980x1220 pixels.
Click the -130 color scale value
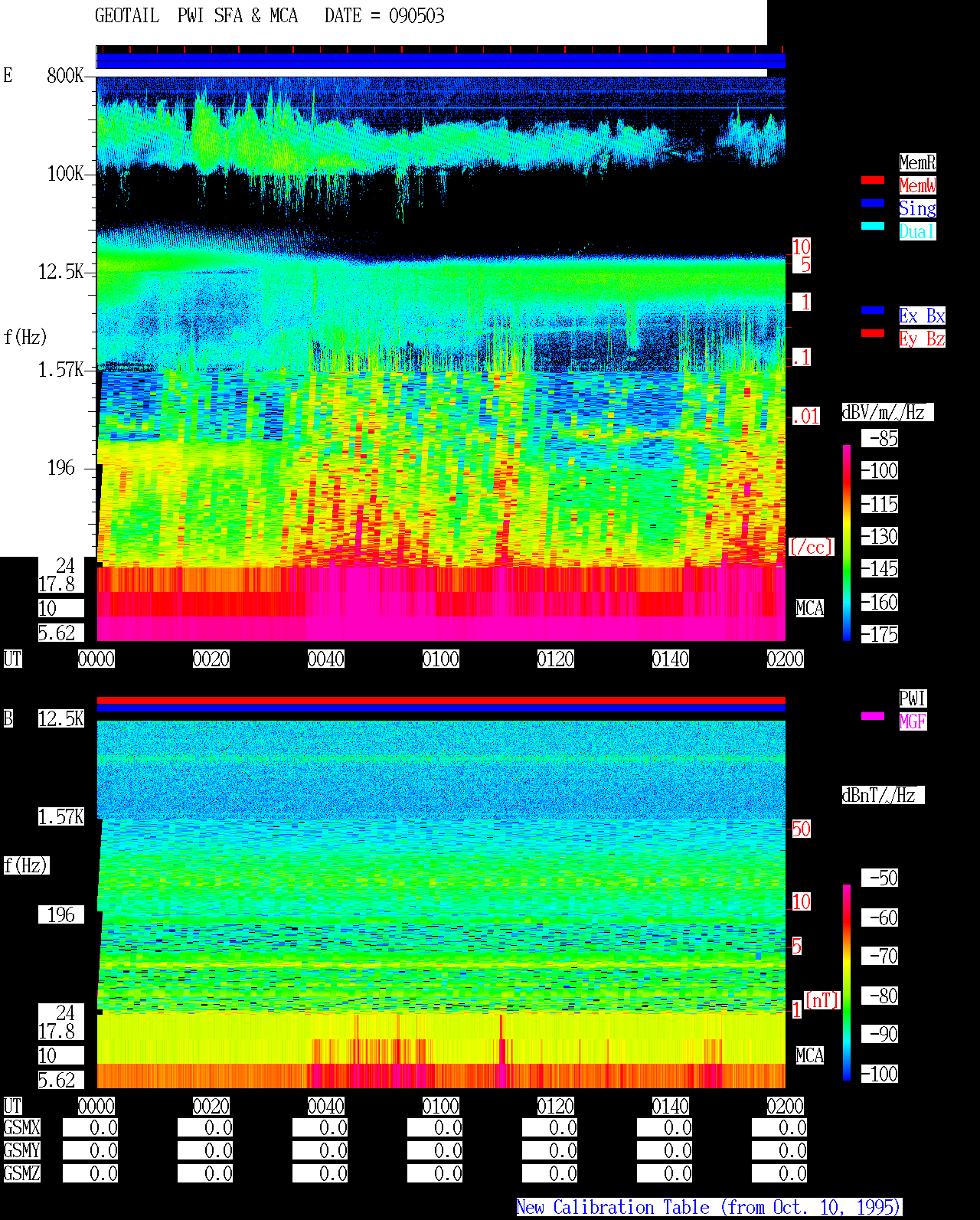coord(880,536)
